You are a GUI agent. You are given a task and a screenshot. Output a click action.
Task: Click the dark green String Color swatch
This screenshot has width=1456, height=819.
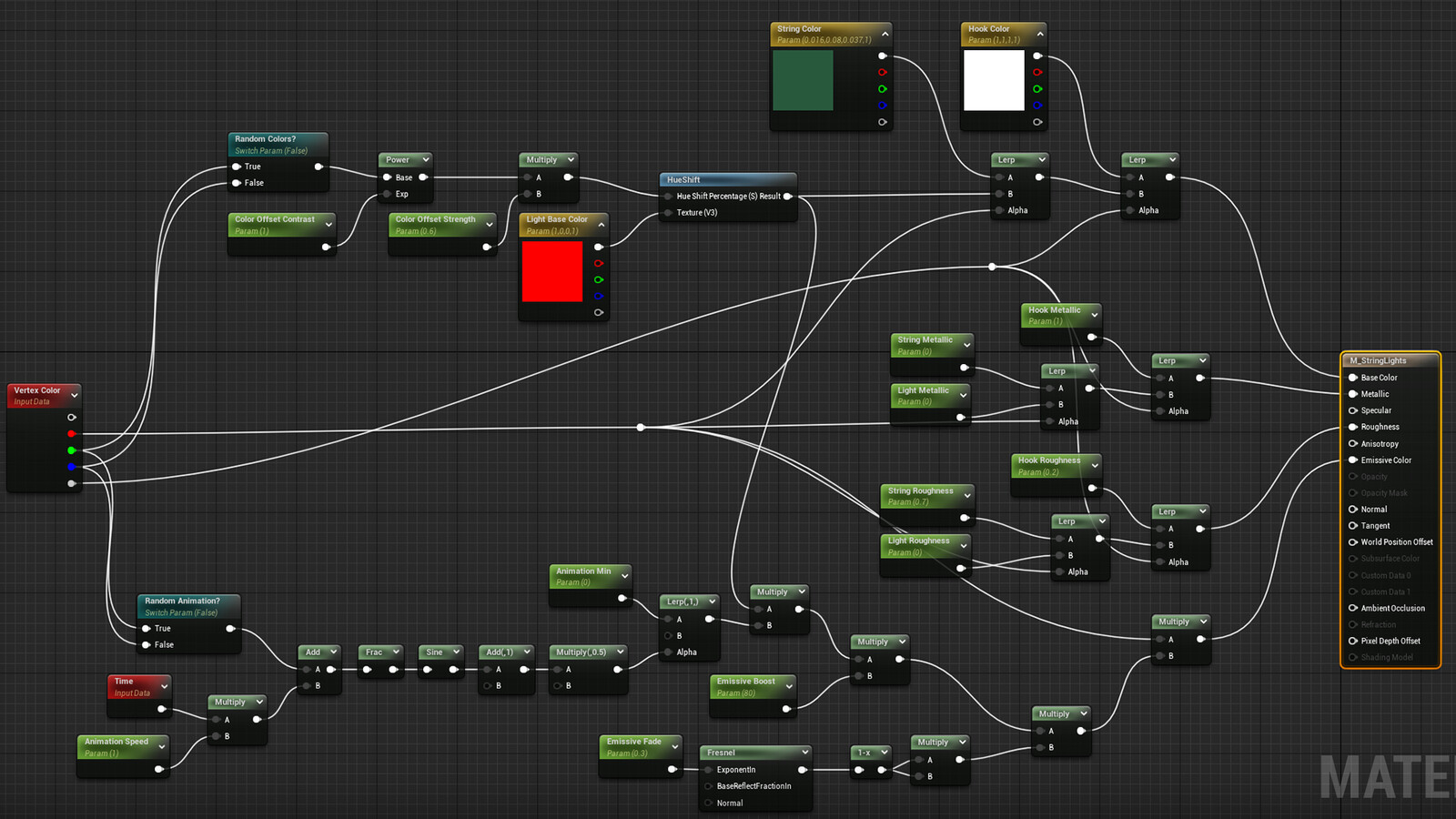point(803,80)
